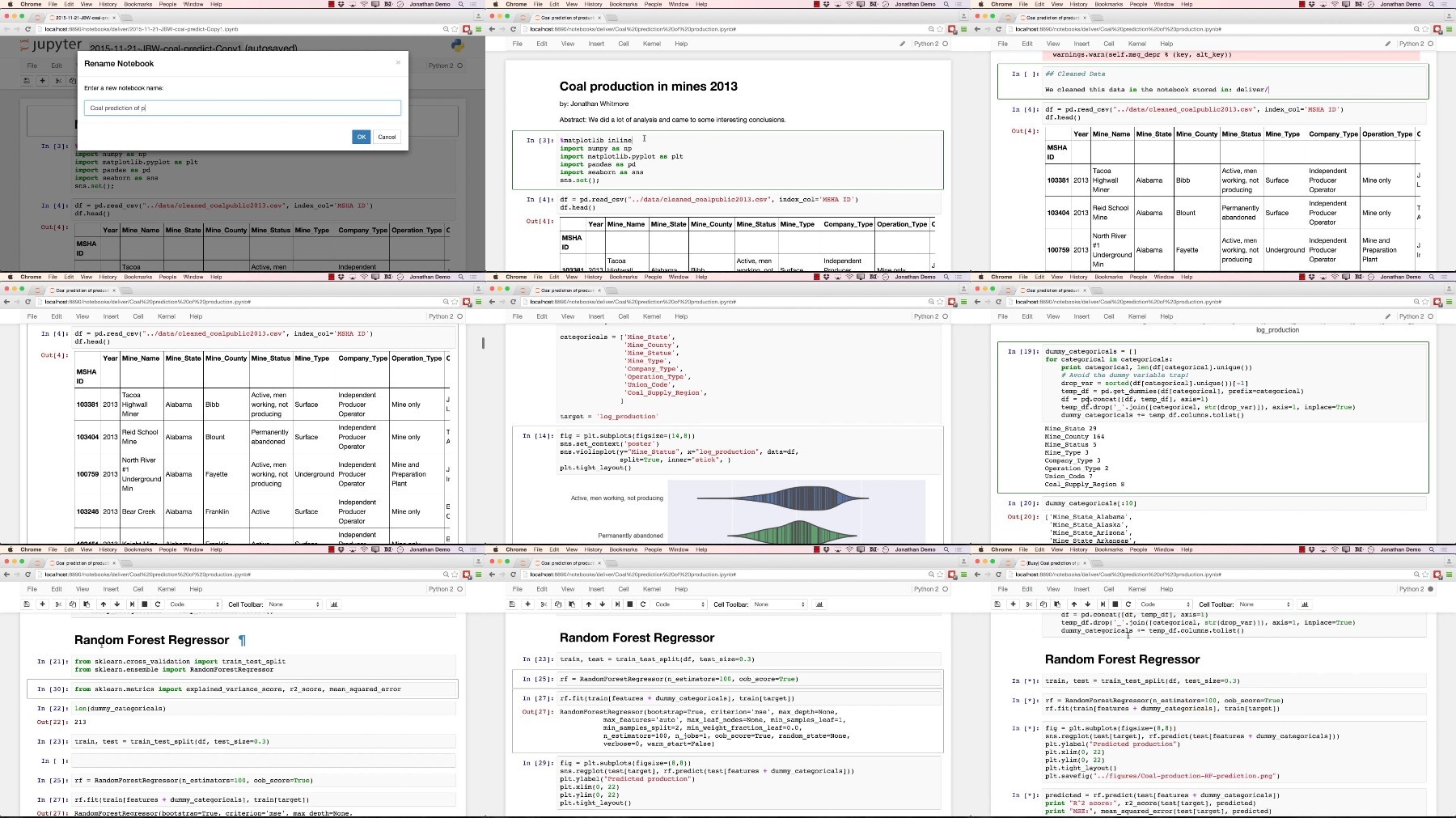Viewport: 1456px width, 818px height.
Task: Restart kernel icon in bottom-middle window toolbar
Action: click(643, 604)
